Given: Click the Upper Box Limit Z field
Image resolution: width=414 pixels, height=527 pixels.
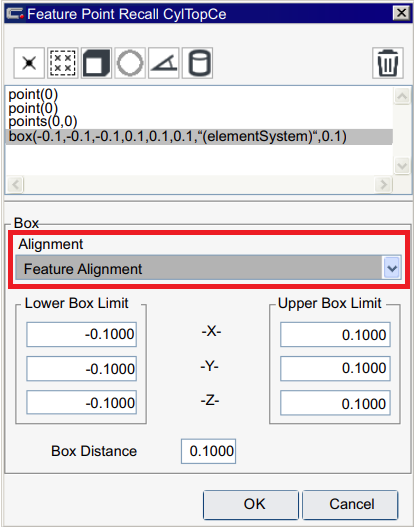Looking at the screenshot, I should [x=335, y=403].
